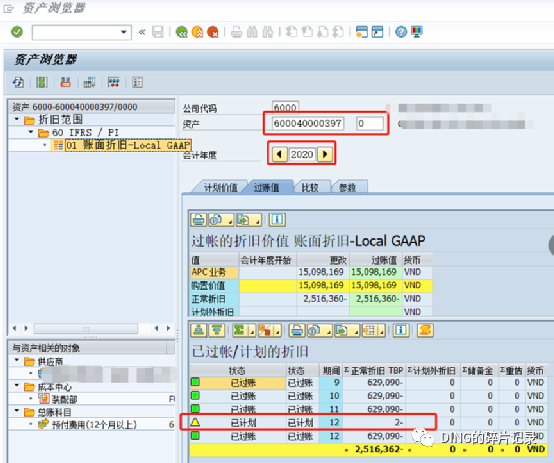Viewport: 554px width, 463px height.
Task: Click the Customize Local Layout monitor icon
Action: pyautogui.click(x=417, y=32)
